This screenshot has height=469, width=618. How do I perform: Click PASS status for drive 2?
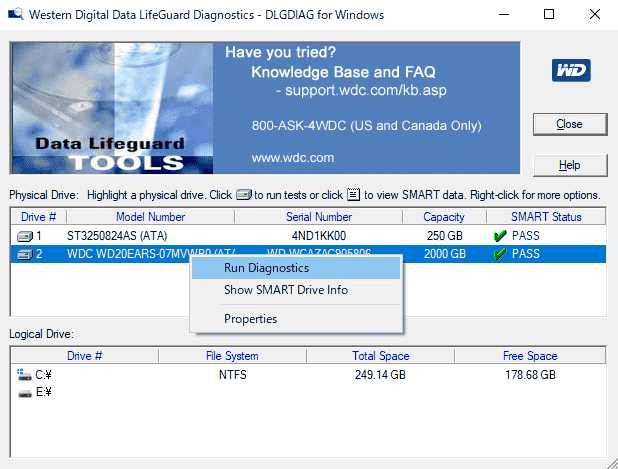[x=525, y=254]
